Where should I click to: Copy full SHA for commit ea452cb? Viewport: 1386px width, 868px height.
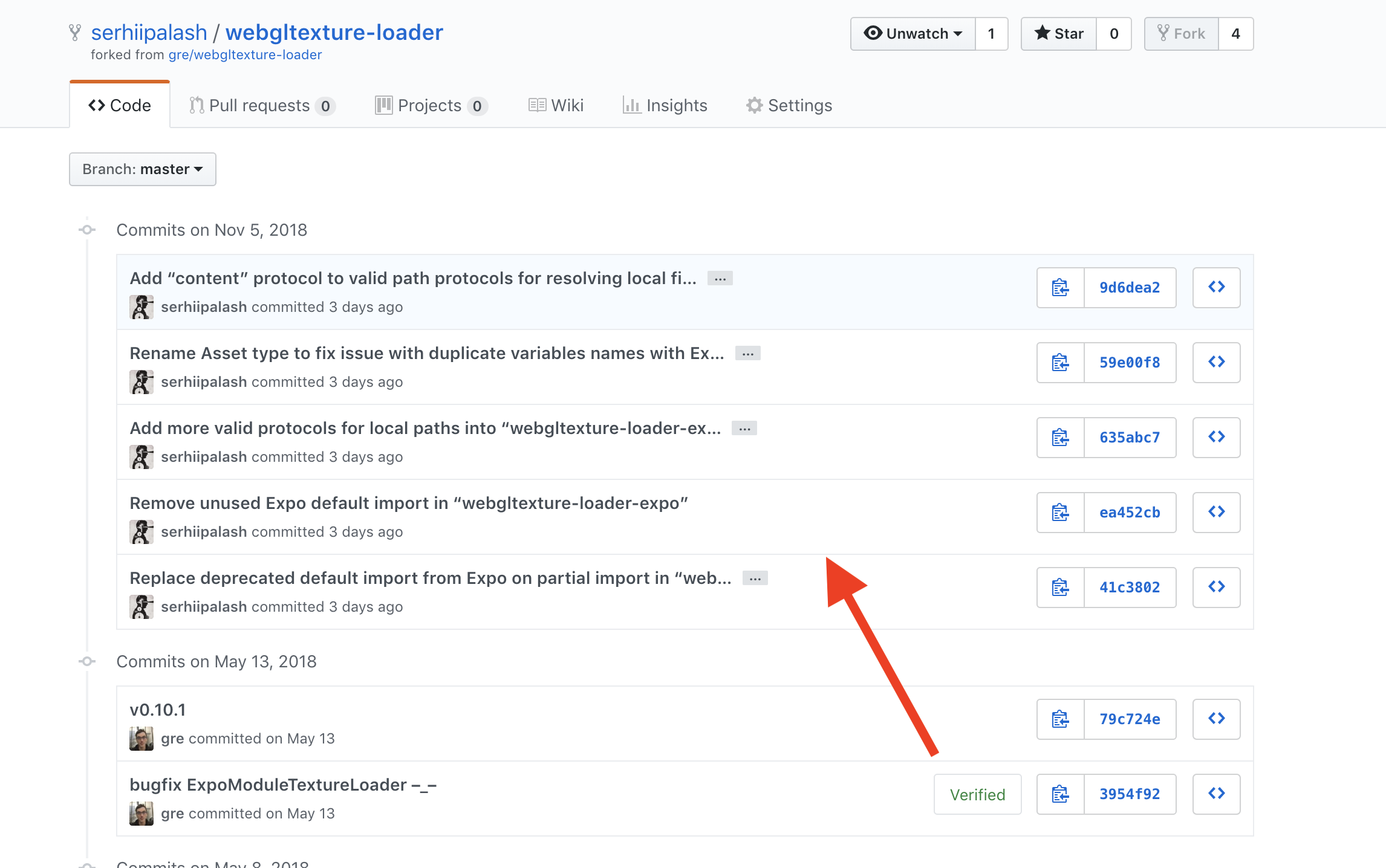1061,513
